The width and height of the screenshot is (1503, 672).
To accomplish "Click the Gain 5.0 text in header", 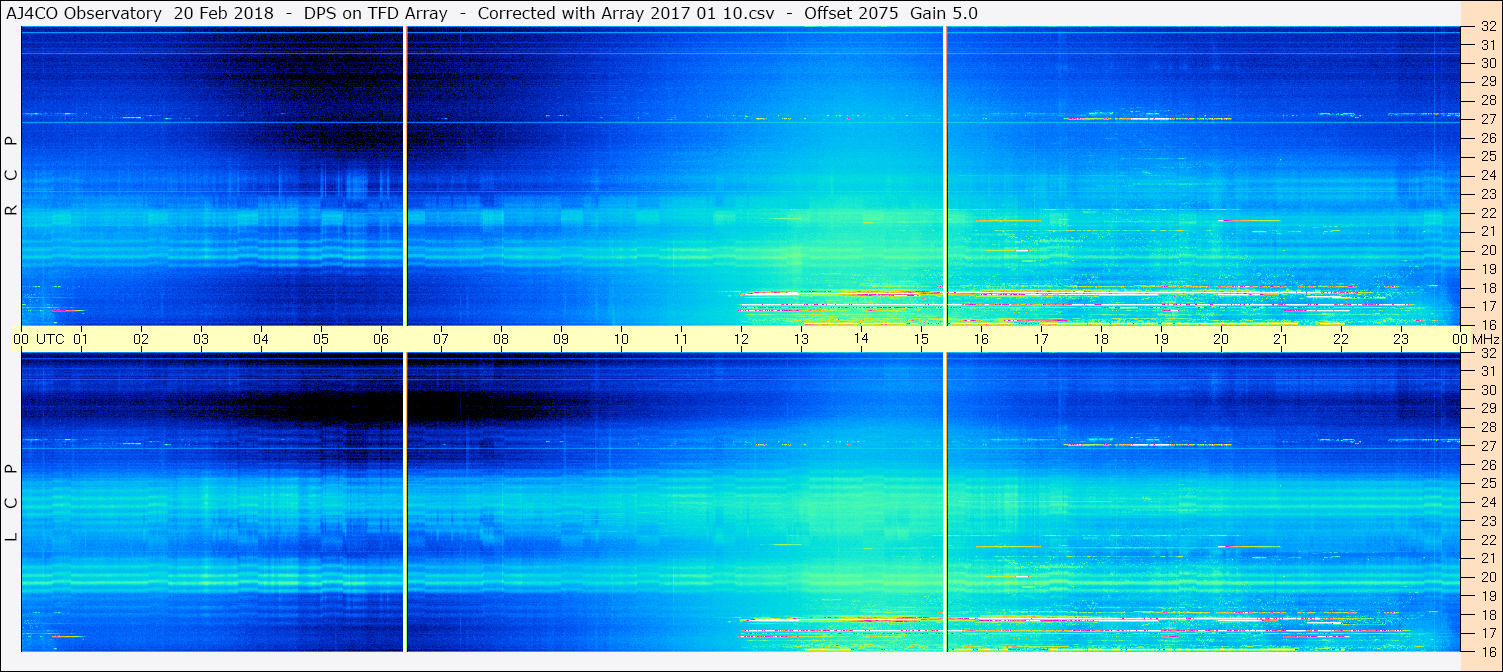I will click(x=943, y=14).
